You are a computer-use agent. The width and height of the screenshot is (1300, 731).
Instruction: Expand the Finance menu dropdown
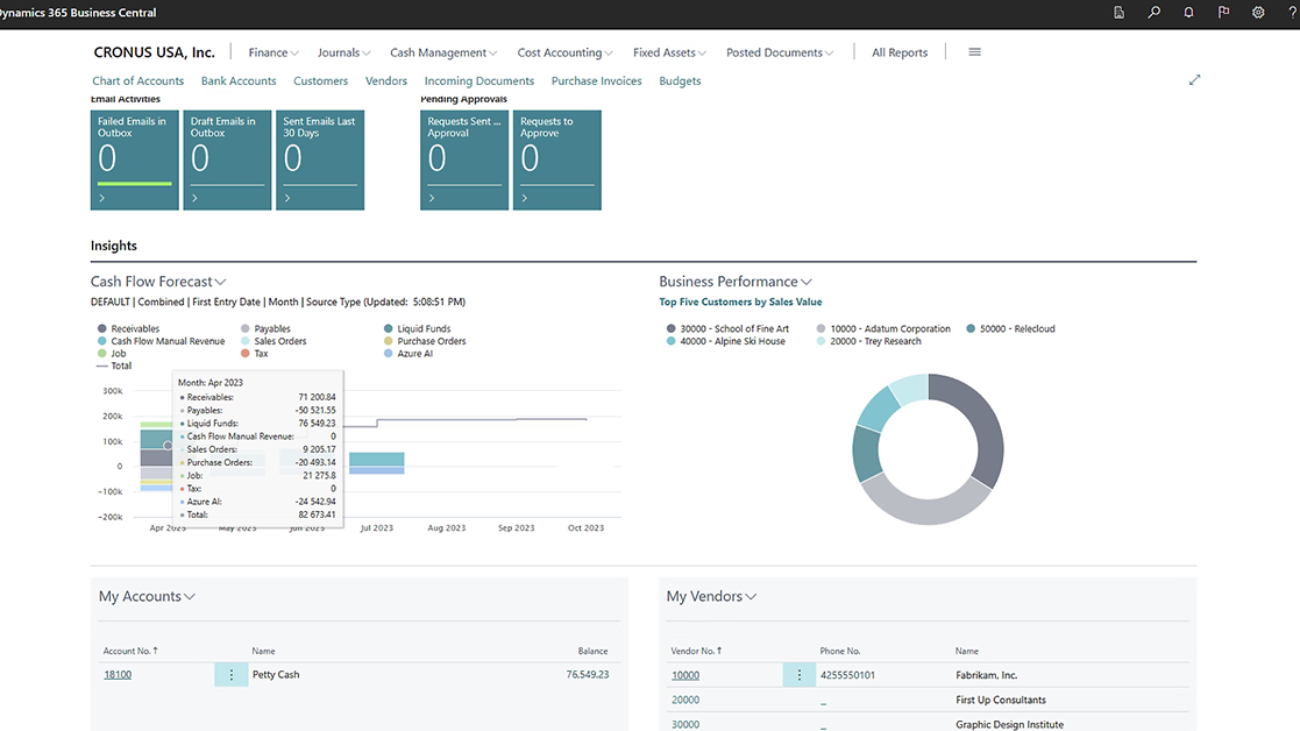273,53
